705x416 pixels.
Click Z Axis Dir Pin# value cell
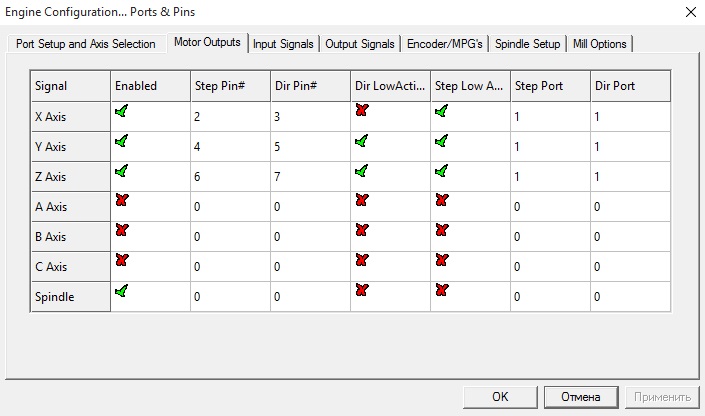coord(310,177)
